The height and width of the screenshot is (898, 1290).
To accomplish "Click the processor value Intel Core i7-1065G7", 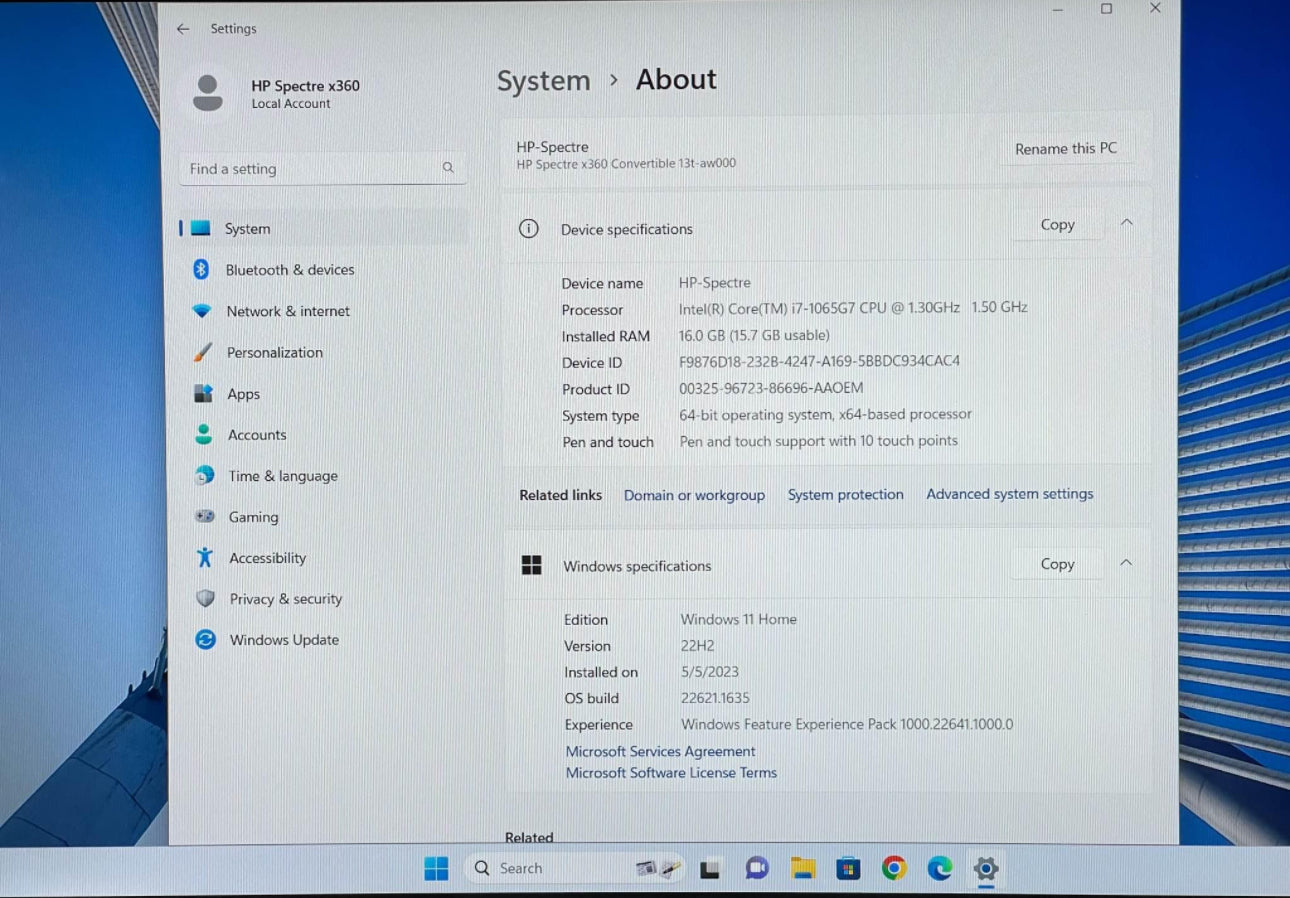I will 853,308.
